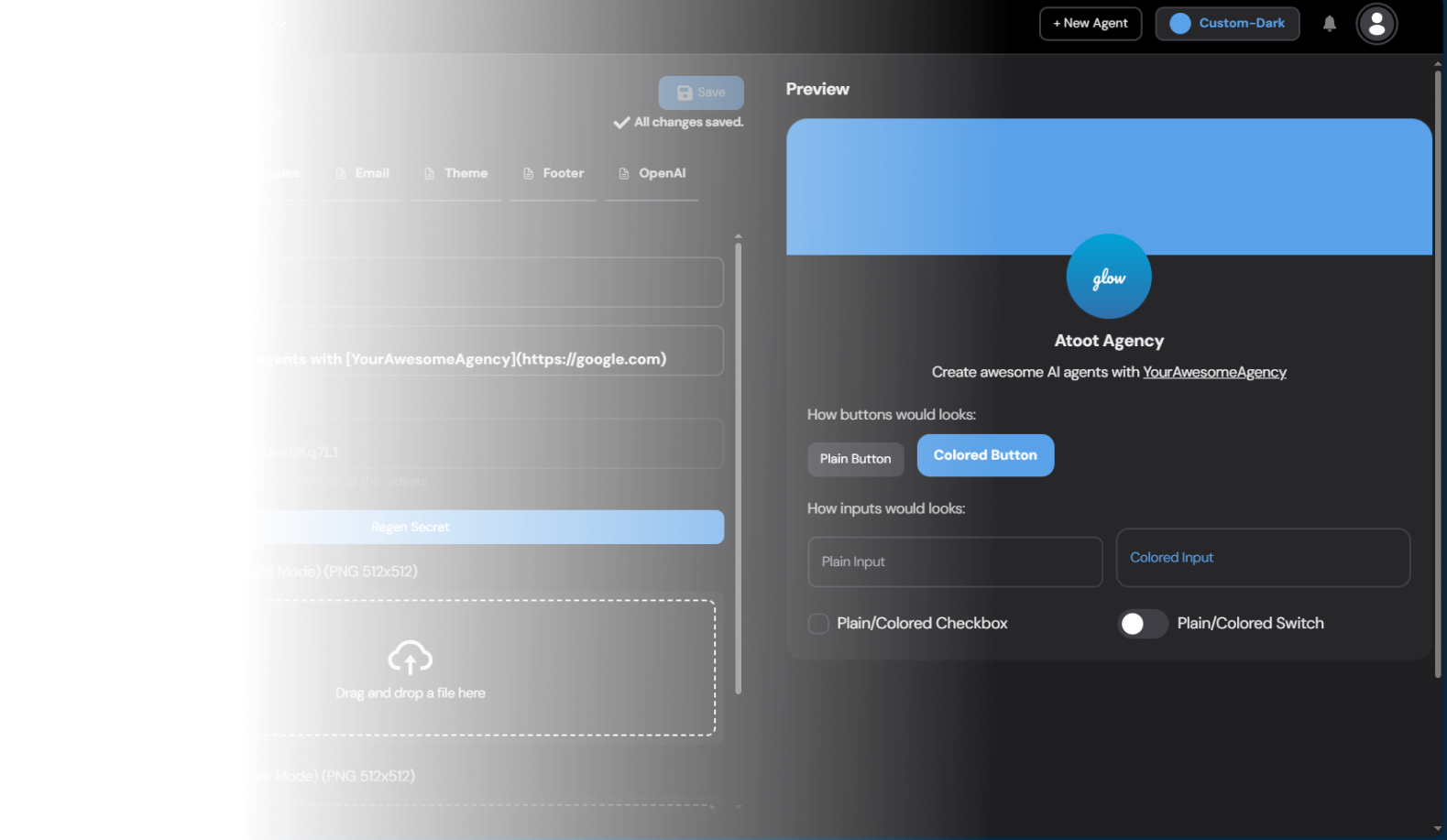Open the Footer tab
Screen dimensions: 1447x840
pyautogui.click(x=554, y=173)
